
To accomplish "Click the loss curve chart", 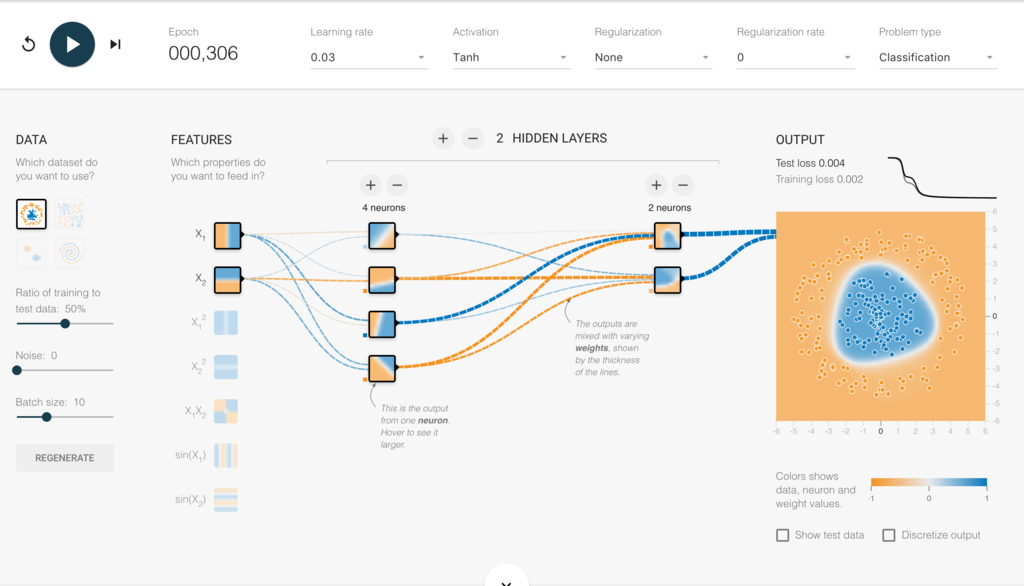I will [942, 177].
